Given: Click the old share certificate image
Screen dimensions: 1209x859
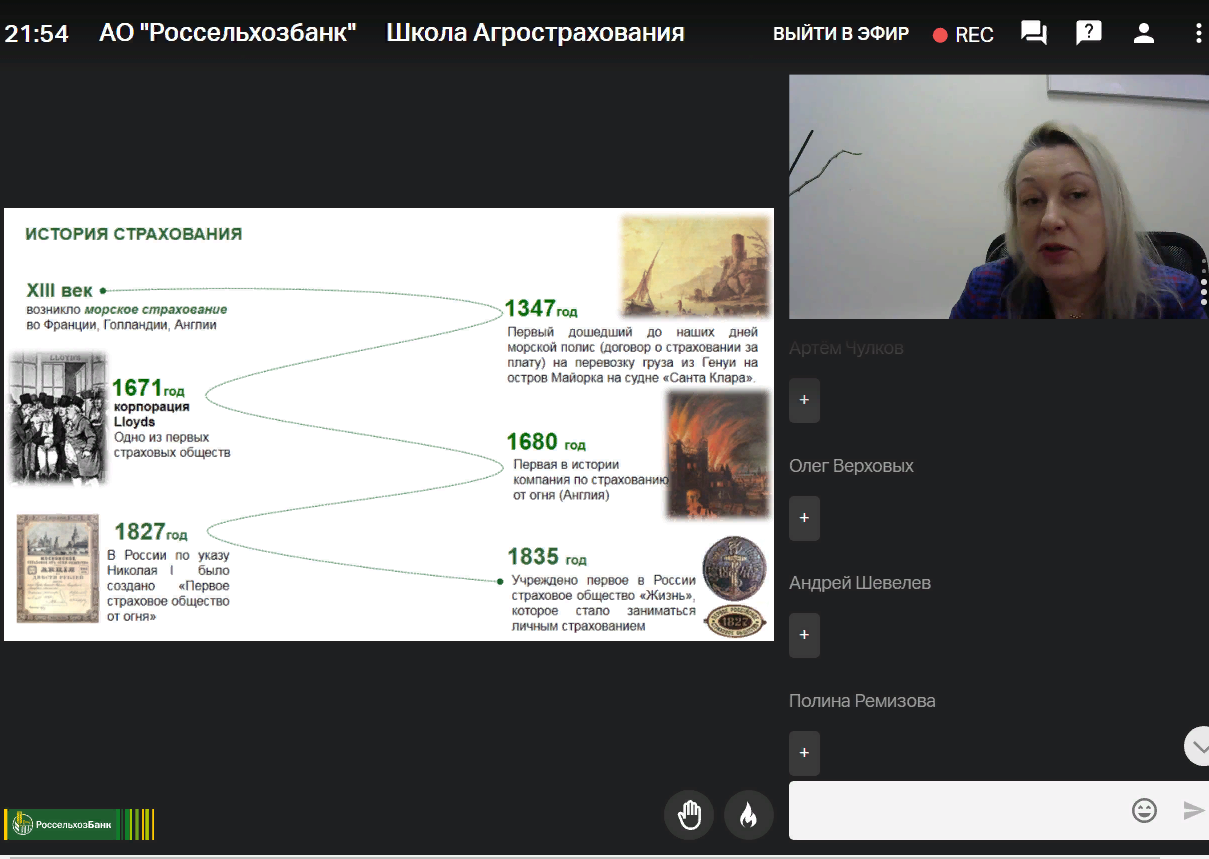Looking at the screenshot, I should (58, 569).
